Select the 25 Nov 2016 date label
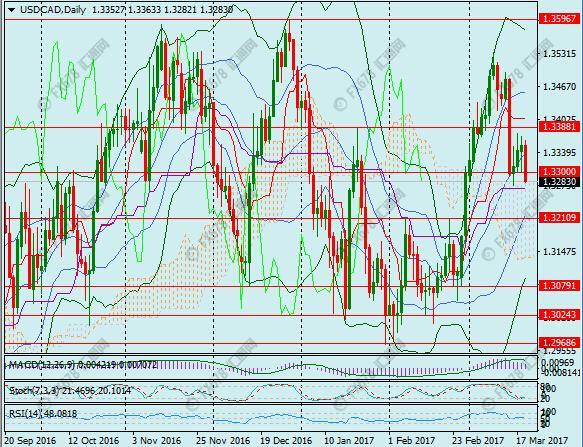This screenshot has height=447, width=583. (x=223, y=441)
